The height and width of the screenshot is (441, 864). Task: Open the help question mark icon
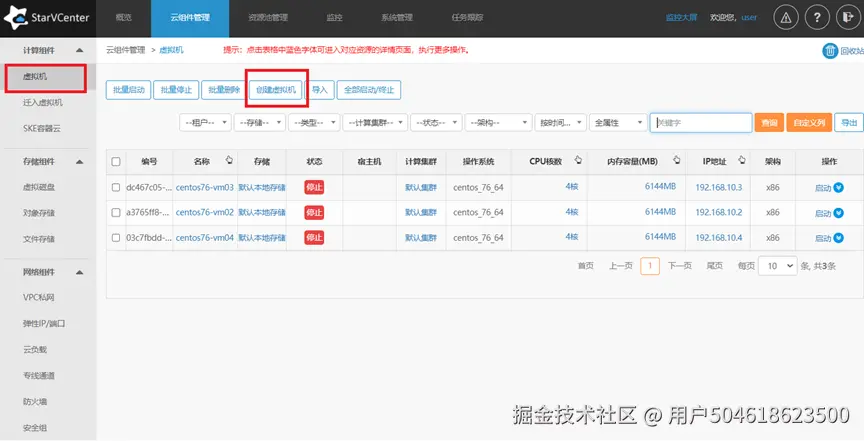pos(817,18)
